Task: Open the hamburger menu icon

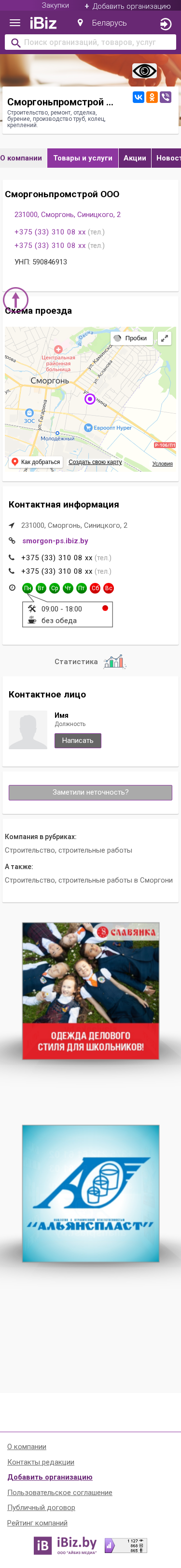Action: pos(15,23)
